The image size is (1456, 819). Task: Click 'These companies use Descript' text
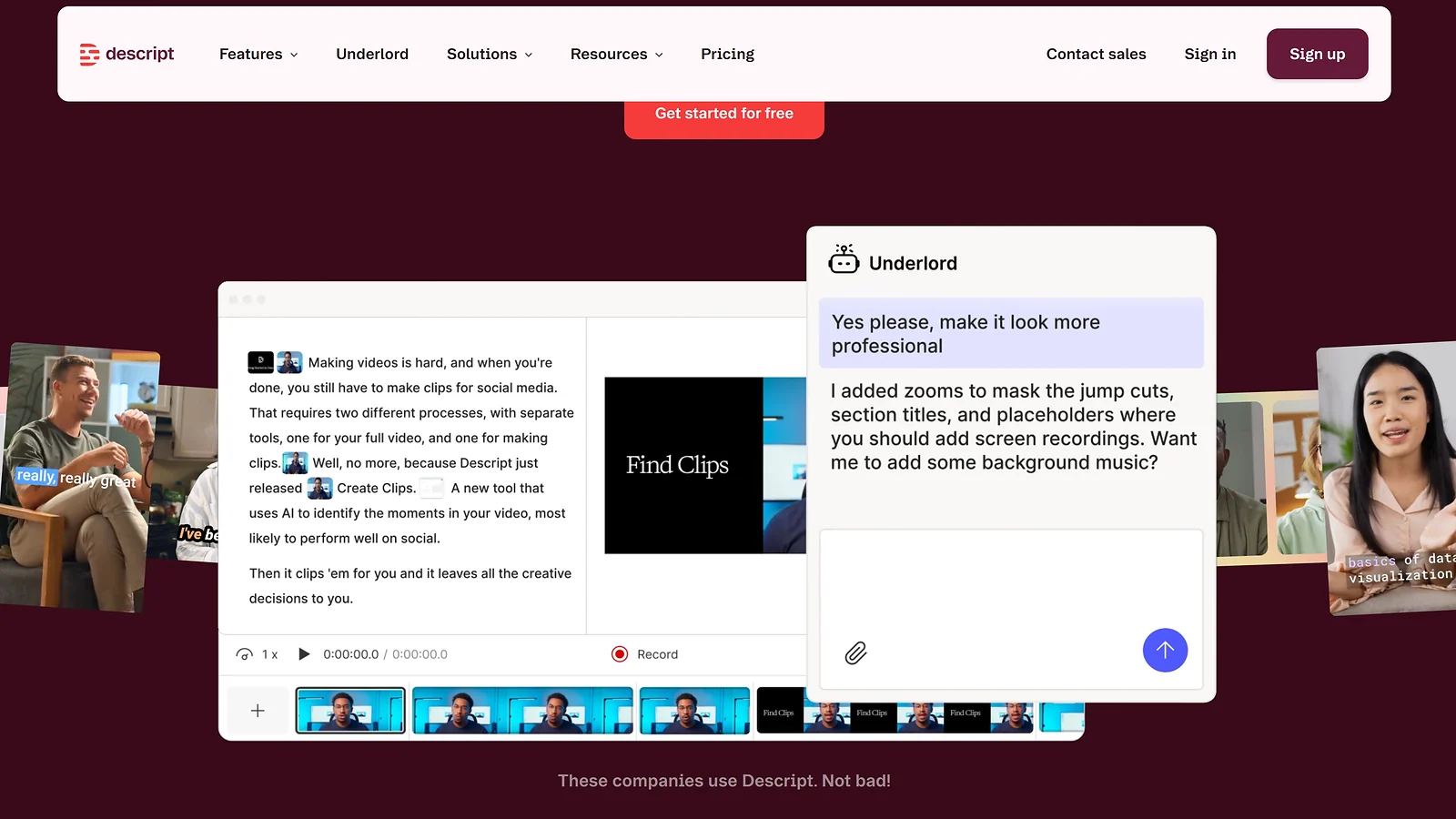(724, 781)
